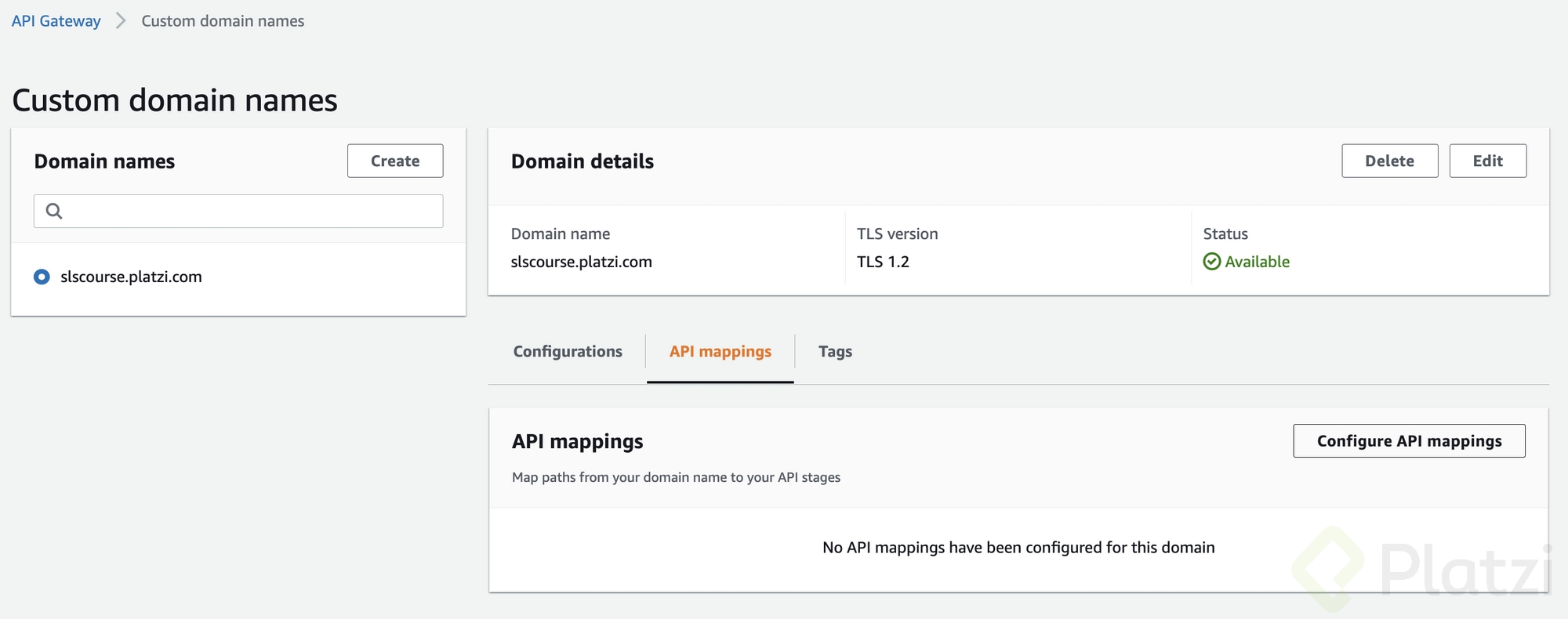Click the slscourse.platzi.com value under Domain name
The height and width of the screenshot is (619, 1568).
[x=581, y=262]
